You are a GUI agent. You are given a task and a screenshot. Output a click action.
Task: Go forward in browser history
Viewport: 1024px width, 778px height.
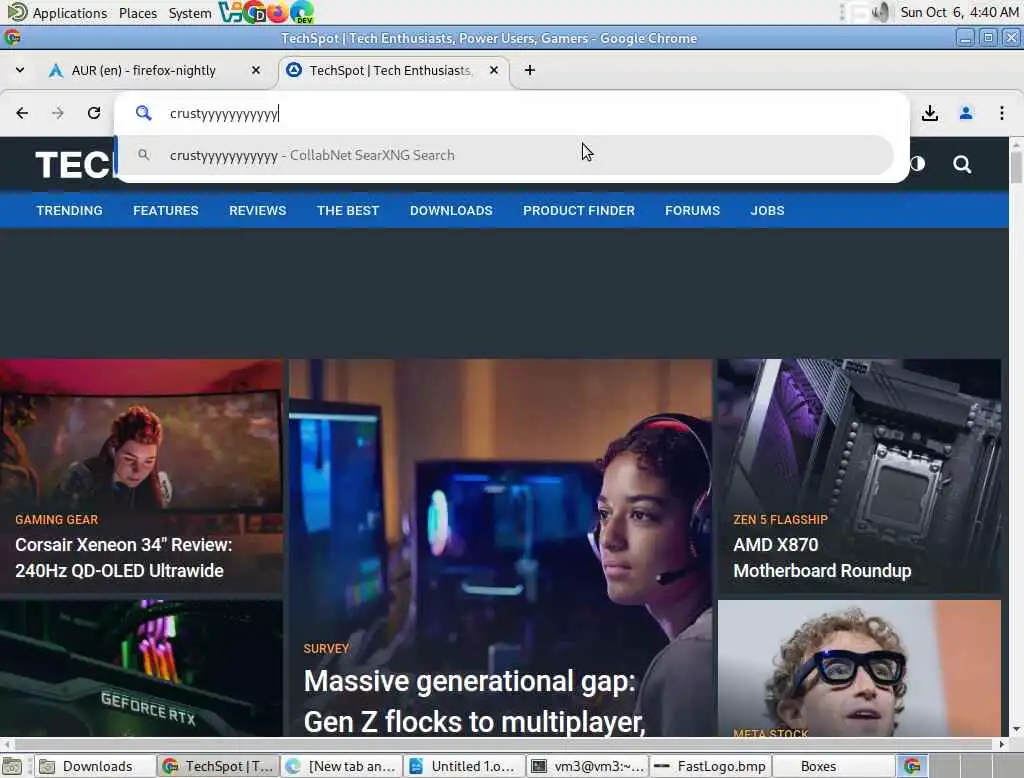pos(58,113)
